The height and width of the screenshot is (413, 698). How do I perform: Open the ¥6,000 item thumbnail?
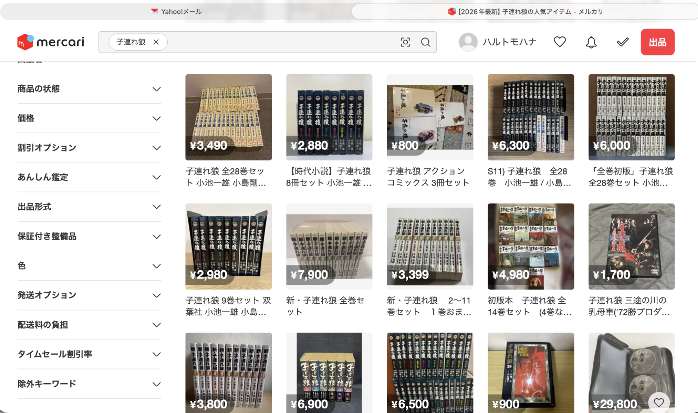tap(632, 117)
